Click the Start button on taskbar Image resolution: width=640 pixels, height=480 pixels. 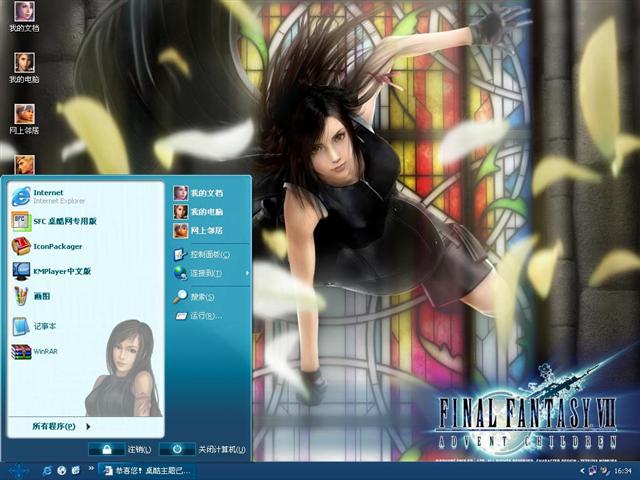pyautogui.click(x=19, y=471)
